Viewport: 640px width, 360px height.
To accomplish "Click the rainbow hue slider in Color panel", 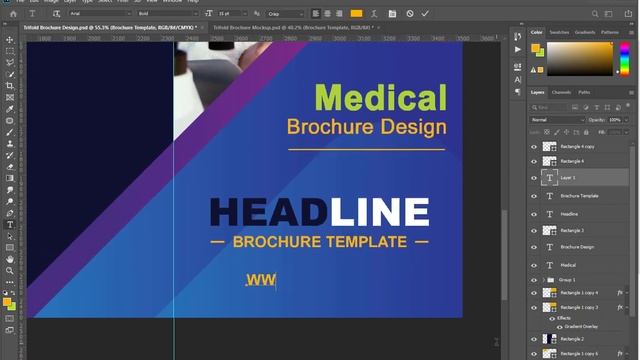I will tap(624, 59).
